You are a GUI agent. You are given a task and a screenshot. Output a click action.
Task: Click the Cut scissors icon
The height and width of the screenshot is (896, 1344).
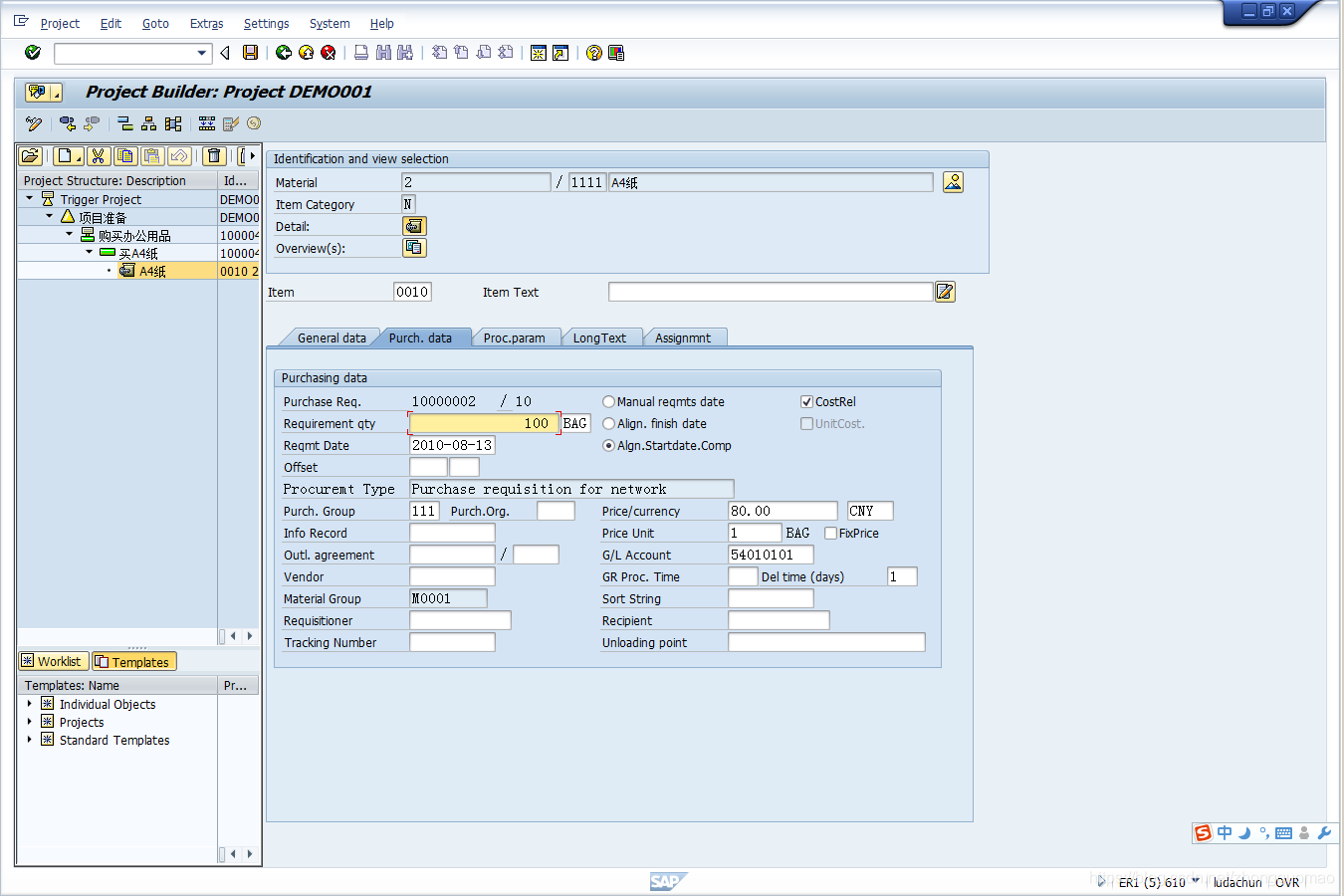pyautogui.click(x=98, y=155)
